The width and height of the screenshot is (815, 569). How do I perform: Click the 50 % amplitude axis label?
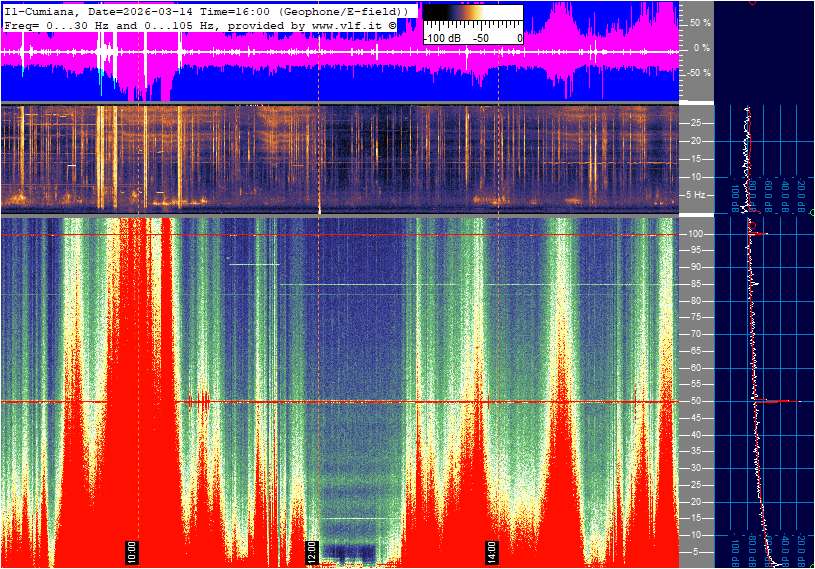pos(699,22)
